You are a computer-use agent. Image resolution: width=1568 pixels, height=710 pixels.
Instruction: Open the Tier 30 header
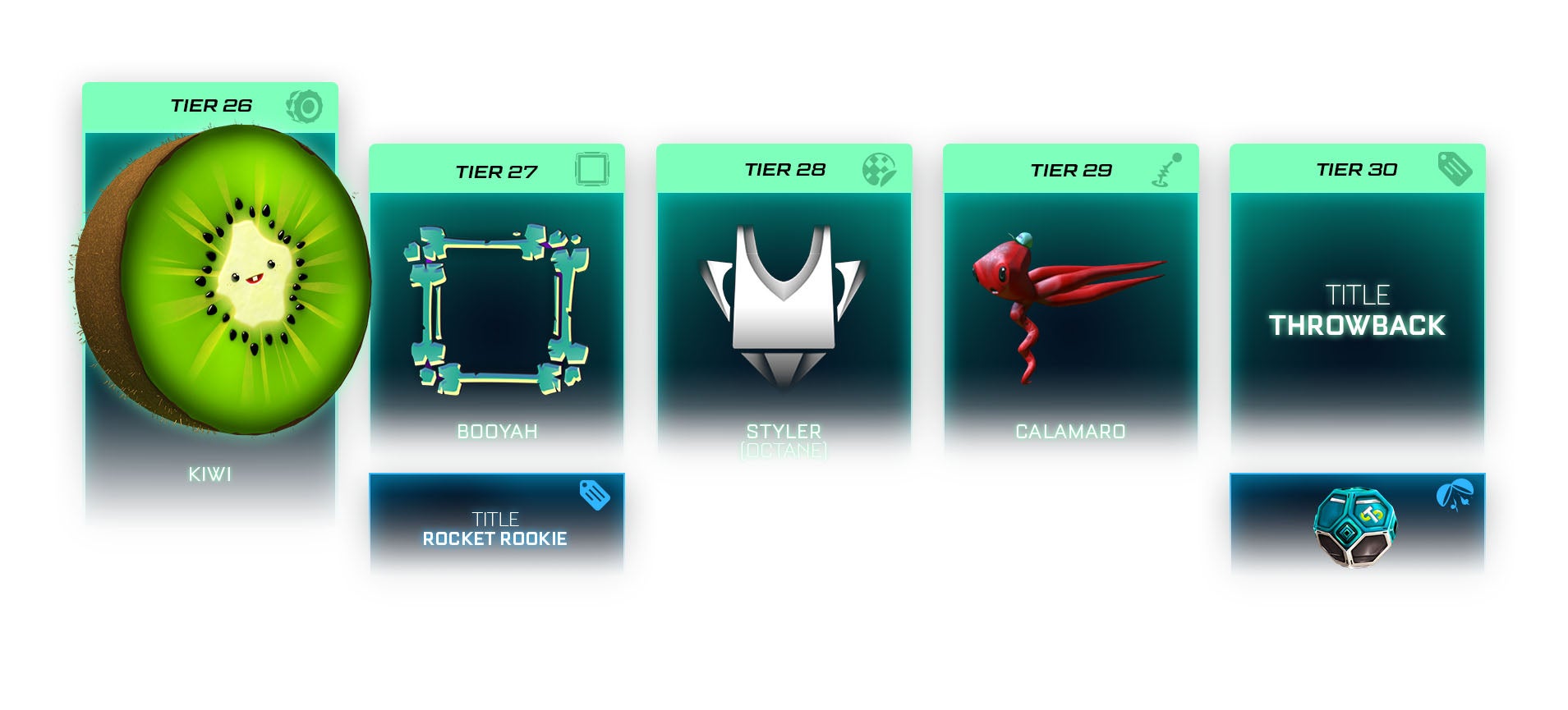coord(1358,169)
